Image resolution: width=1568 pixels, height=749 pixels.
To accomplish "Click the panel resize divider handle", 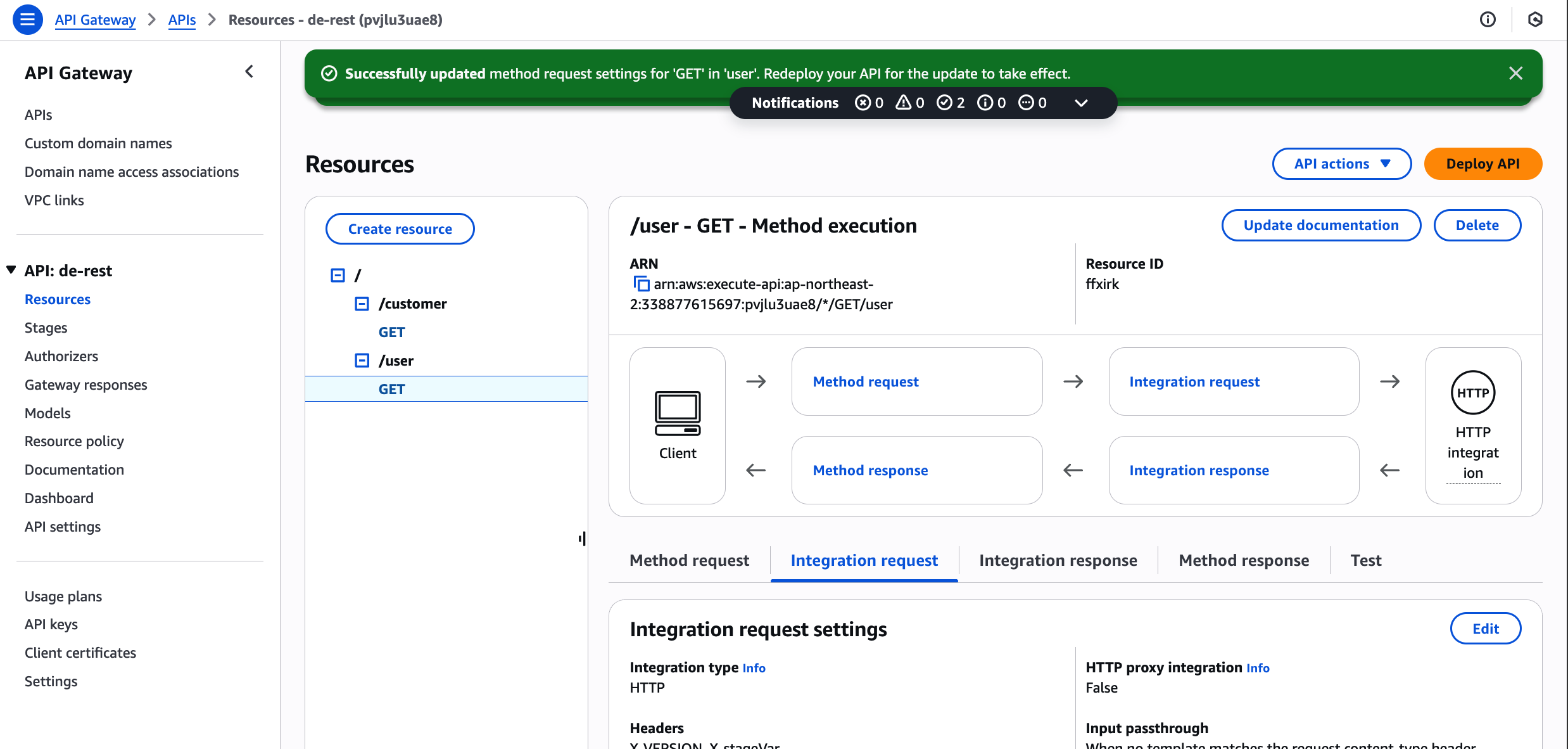I will pos(582,539).
